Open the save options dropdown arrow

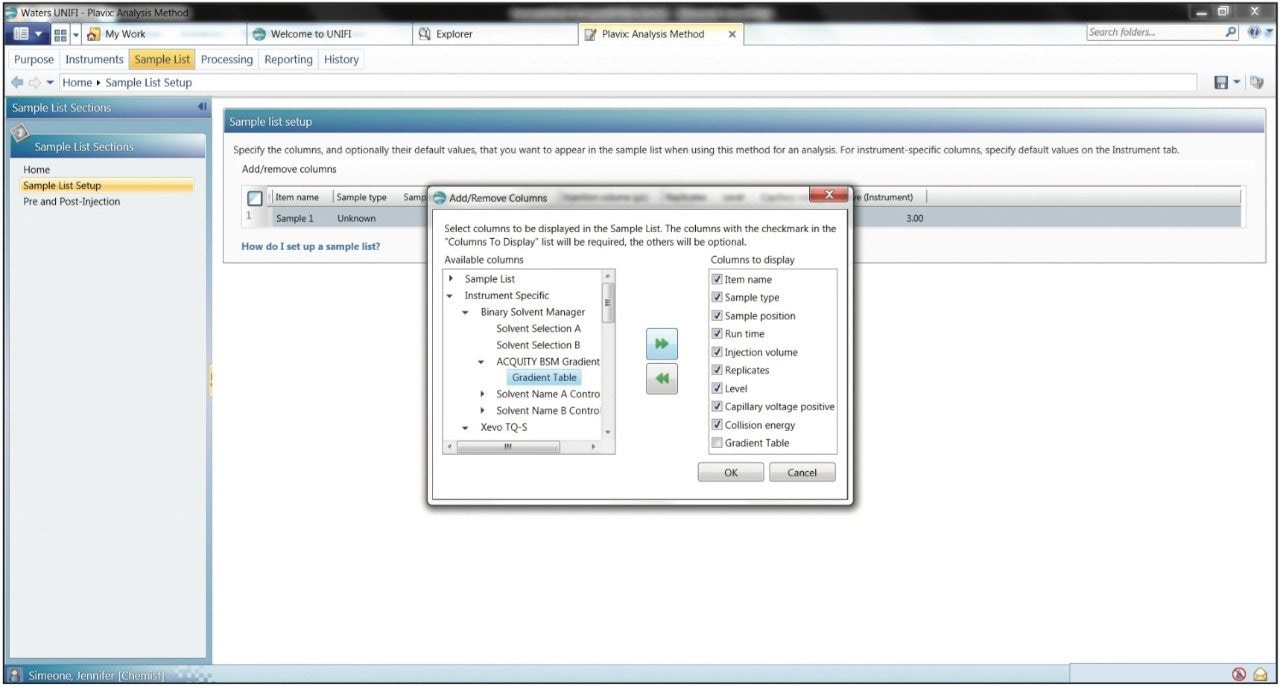(1236, 83)
